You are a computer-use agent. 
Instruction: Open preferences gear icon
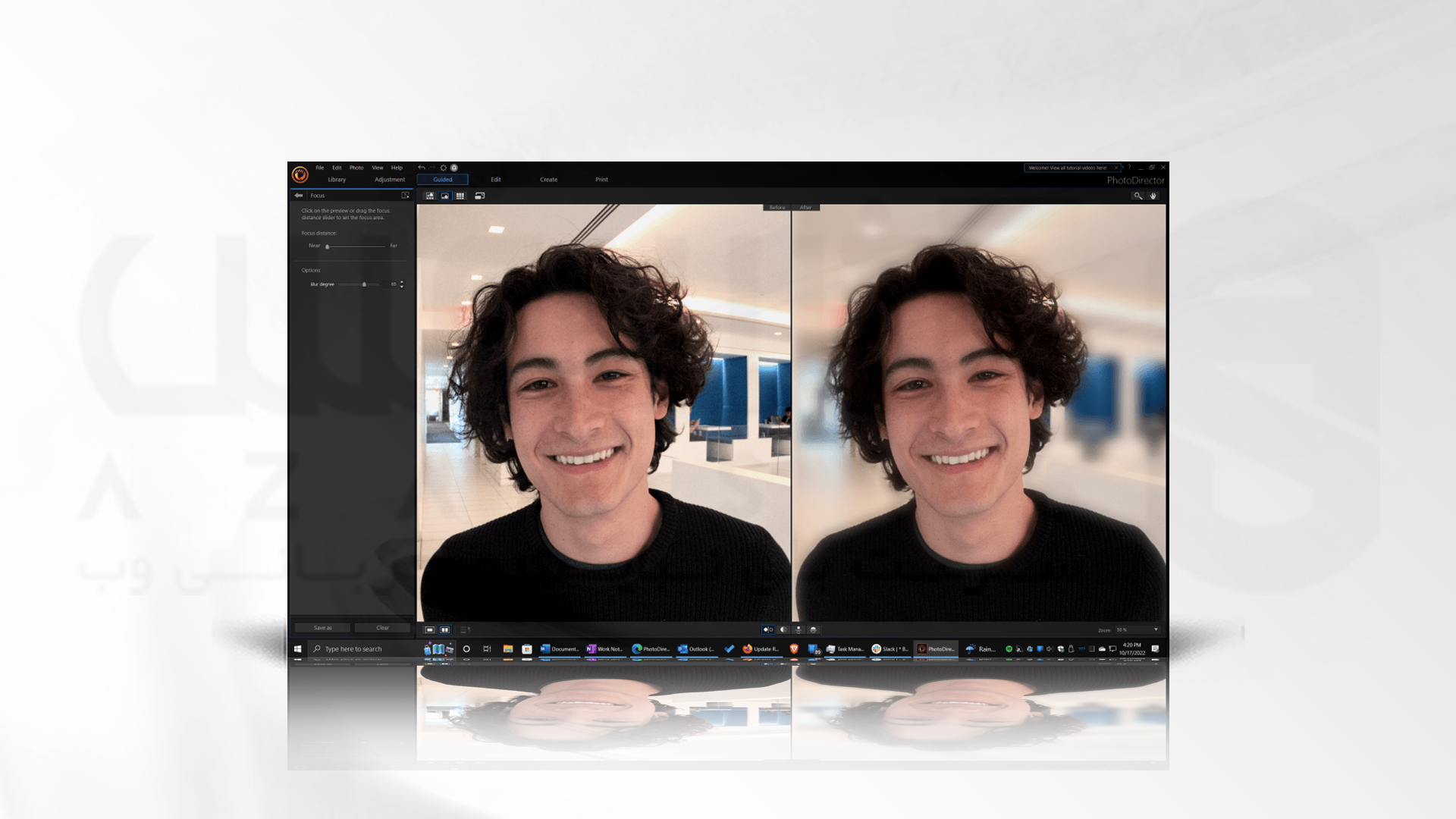(x=444, y=168)
